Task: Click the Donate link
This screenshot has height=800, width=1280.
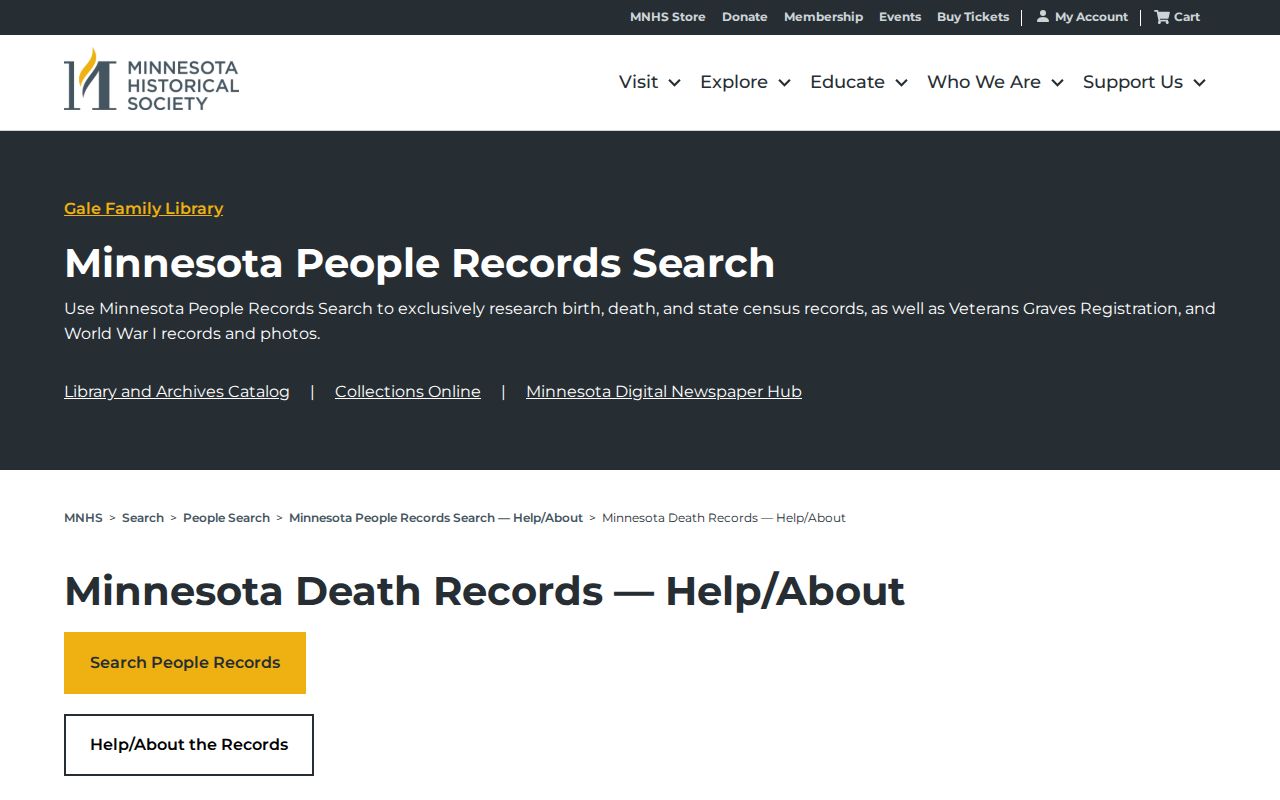Action: 745,17
